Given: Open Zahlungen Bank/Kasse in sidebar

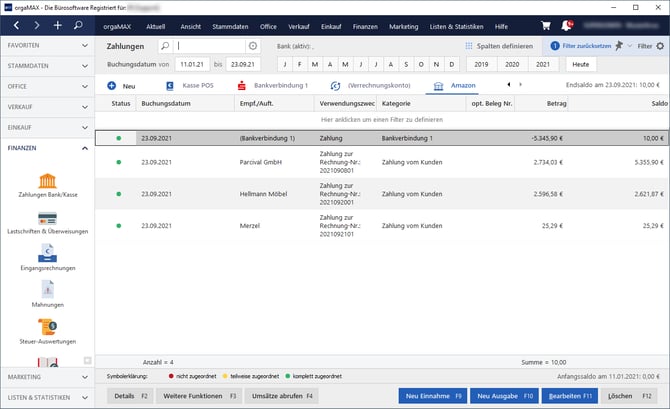Looking at the screenshot, I should coord(47,185).
